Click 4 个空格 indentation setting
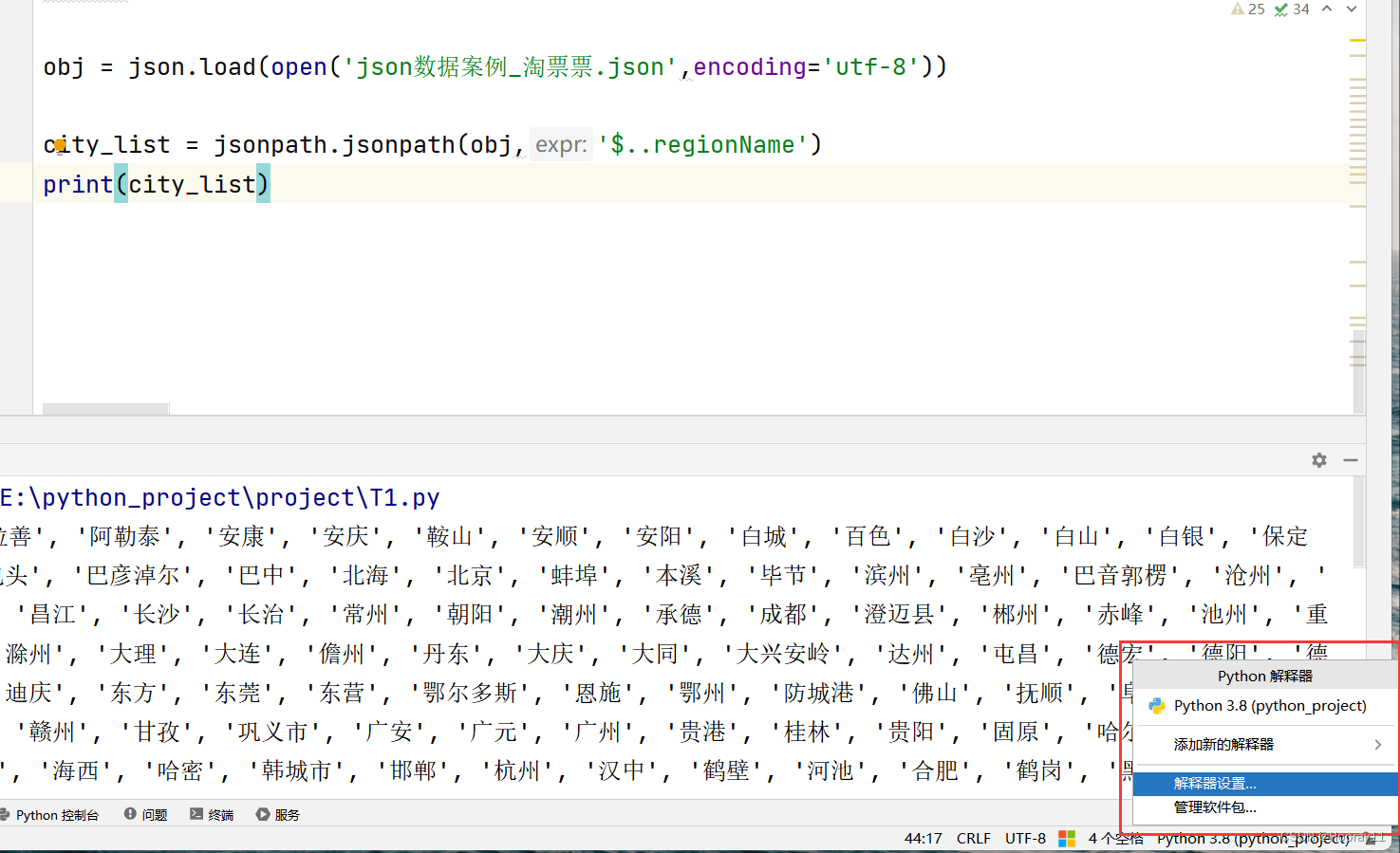 pyautogui.click(x=1114, y=838)
